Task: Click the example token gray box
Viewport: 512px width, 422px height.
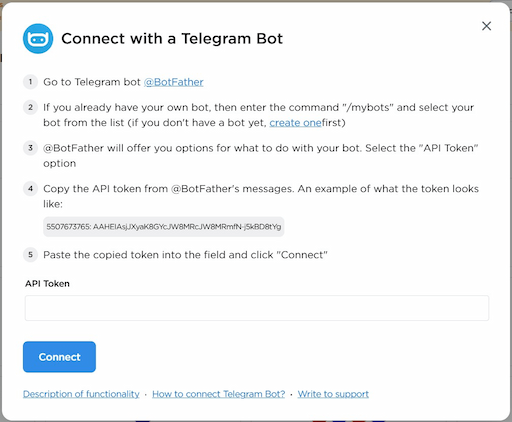Action: point(164,227)
